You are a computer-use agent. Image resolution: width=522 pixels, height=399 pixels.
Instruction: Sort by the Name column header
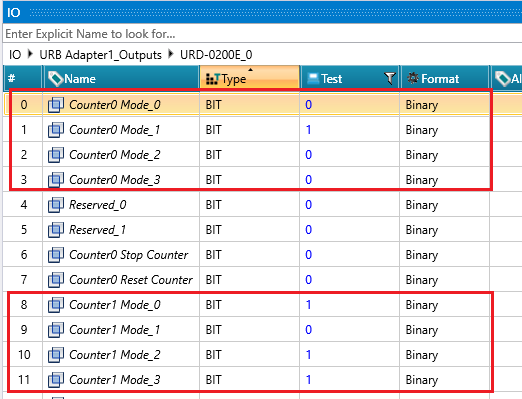point(121,79)
